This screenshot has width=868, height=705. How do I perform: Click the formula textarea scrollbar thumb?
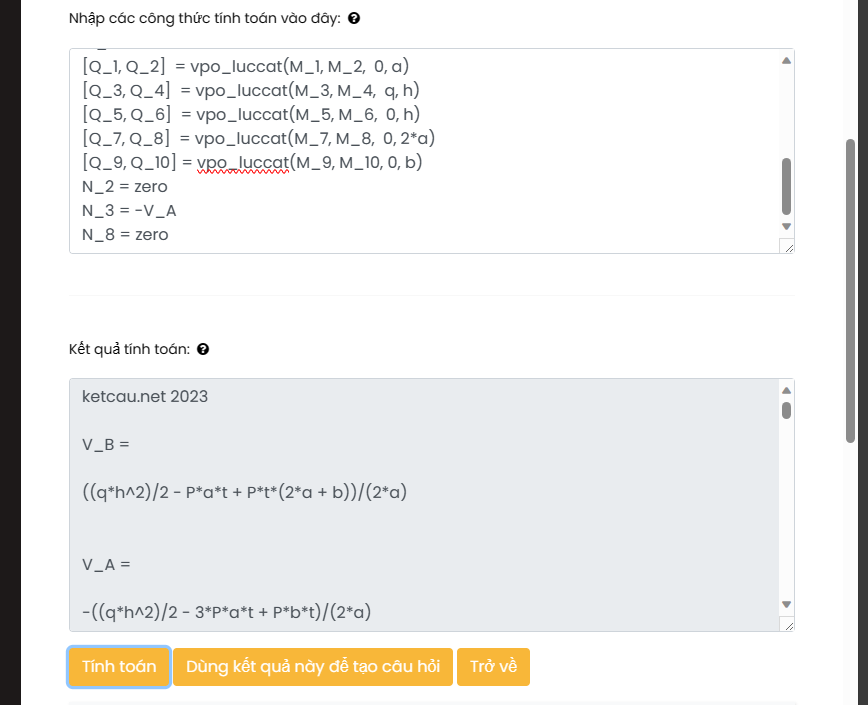[x=786, y=186]
